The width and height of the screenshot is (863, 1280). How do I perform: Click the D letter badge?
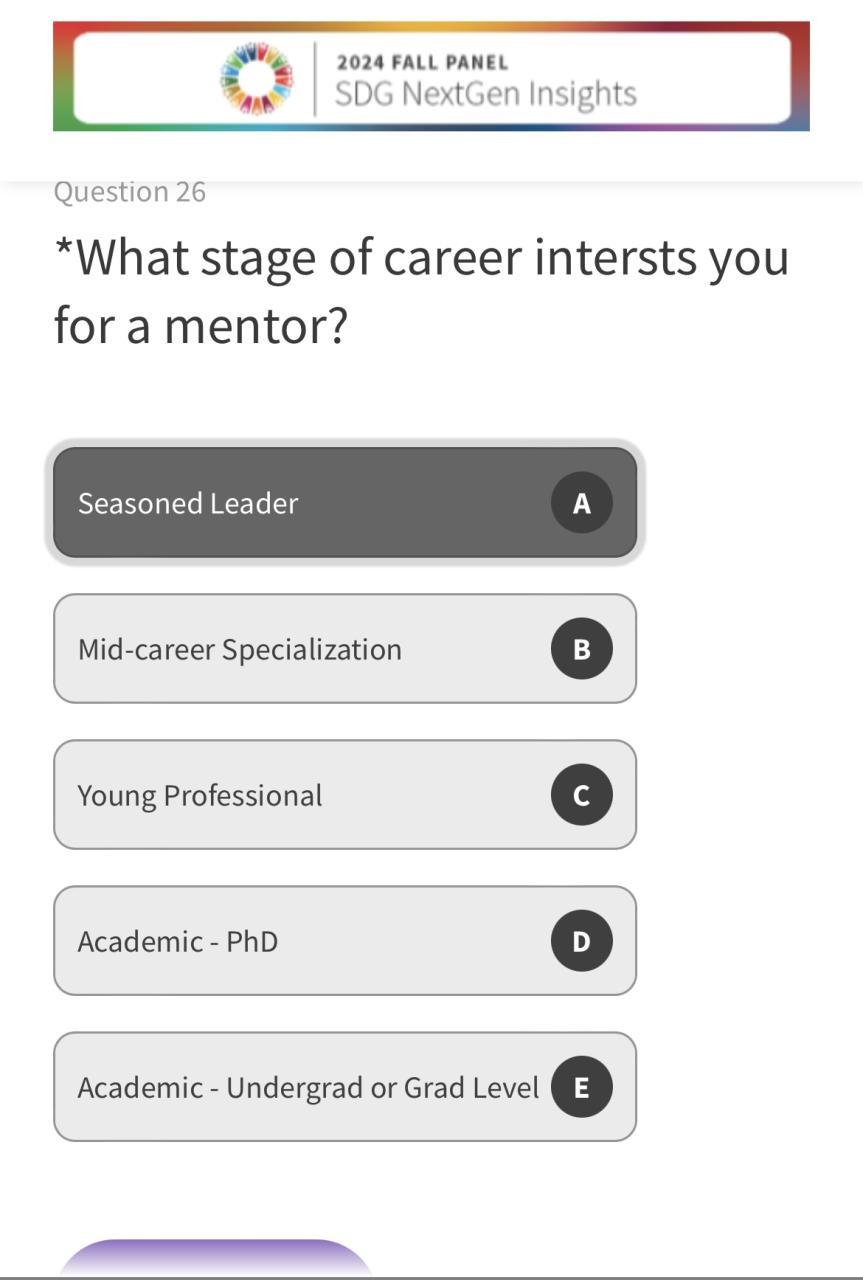coord(581,941)
